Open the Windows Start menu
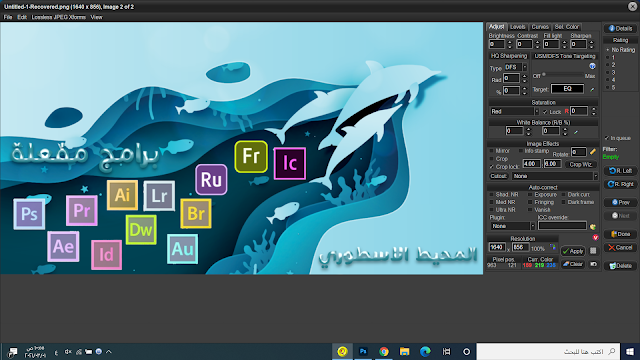This screenshot has width=640, height=360. tap(630, 351)
